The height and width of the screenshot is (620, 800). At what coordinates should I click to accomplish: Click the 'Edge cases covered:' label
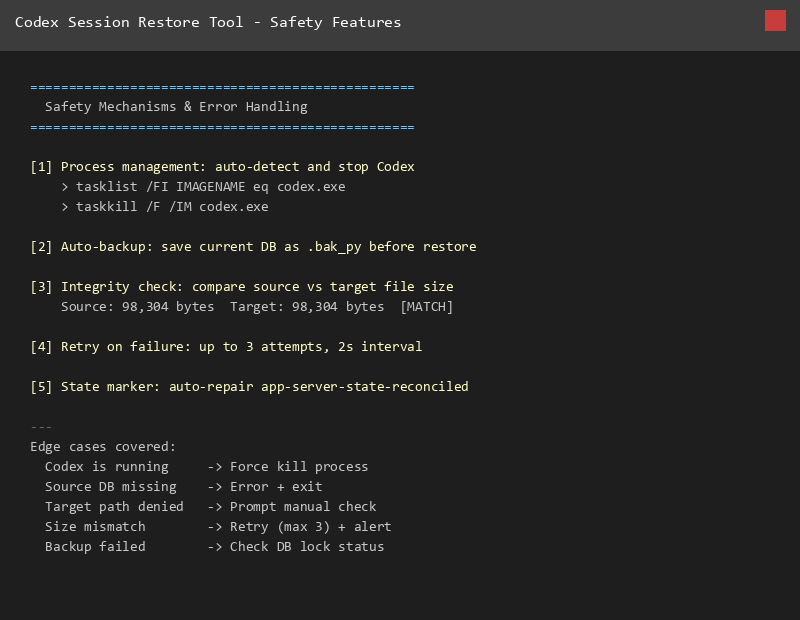tap(103, 447)
